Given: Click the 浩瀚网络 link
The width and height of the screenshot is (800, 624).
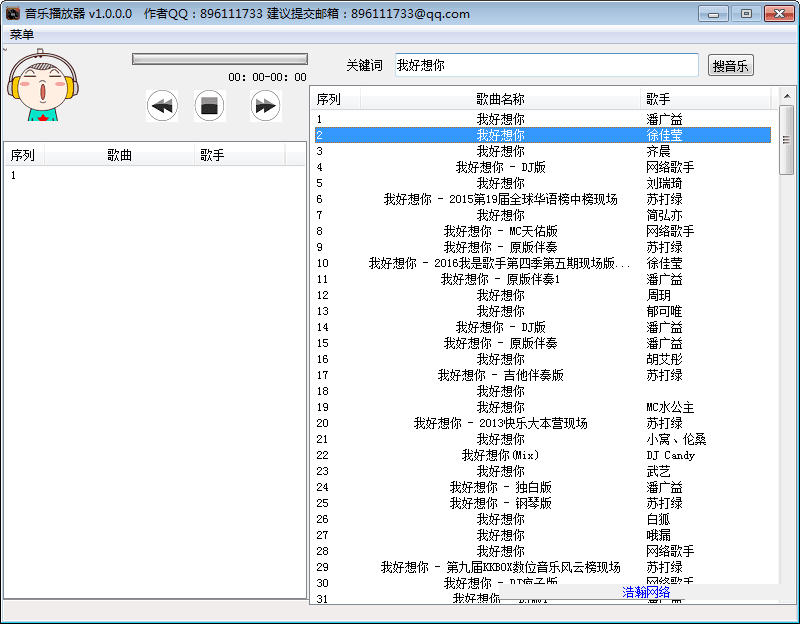Looking at the screenshot, I should point(646,592).
